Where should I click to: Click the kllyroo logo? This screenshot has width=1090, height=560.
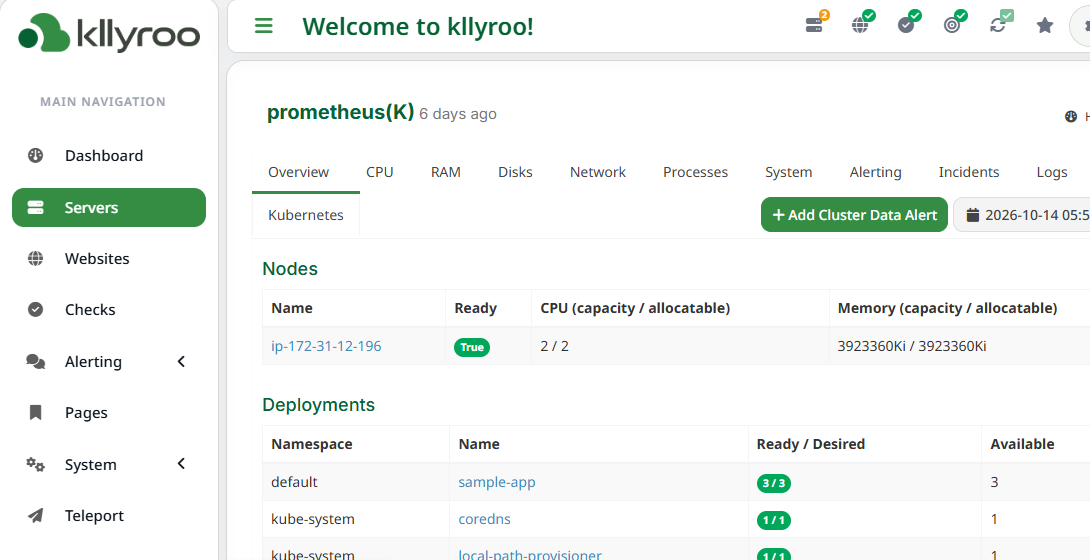click(109, 33)
